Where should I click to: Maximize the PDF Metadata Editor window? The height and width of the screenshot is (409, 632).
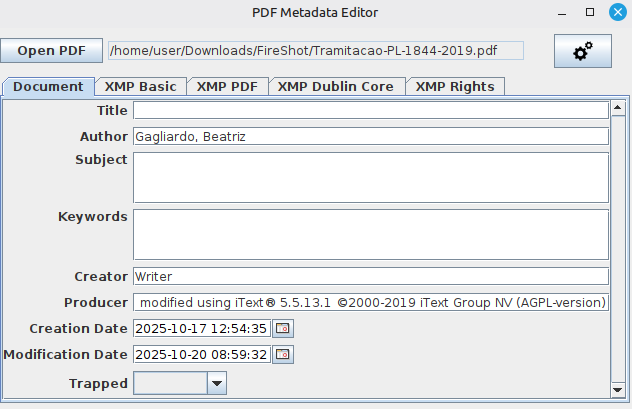(590, 13)
